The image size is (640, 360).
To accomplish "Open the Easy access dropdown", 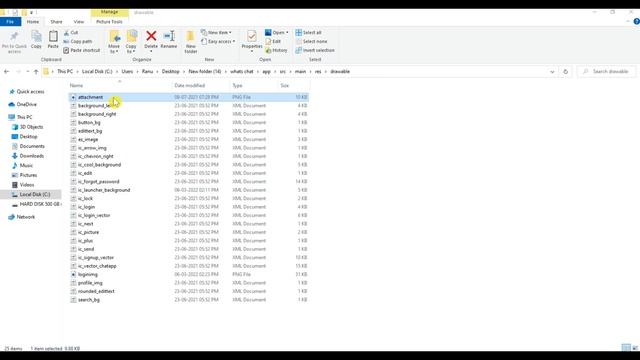I will click(x=218, y=42).
